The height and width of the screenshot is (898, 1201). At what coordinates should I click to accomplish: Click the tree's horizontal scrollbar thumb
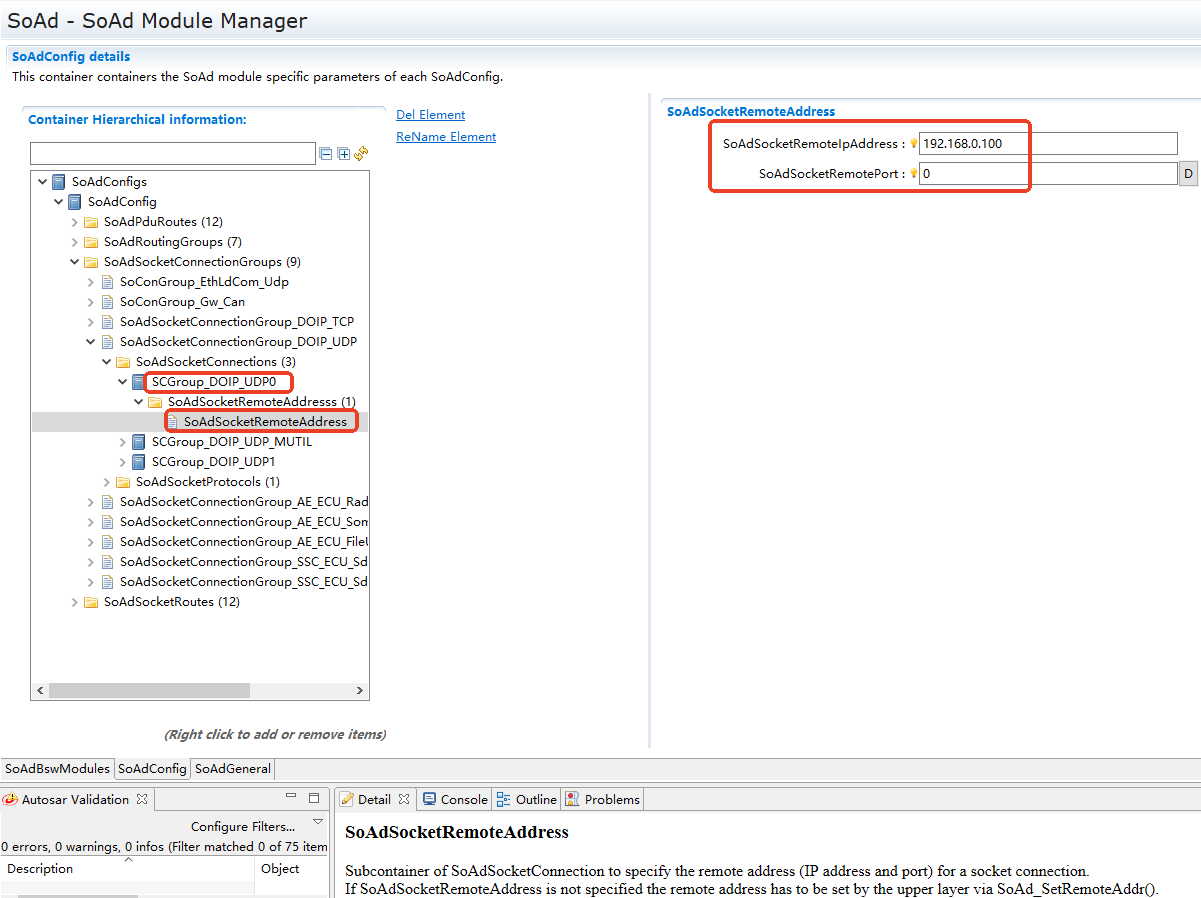[x=149, y=691]
